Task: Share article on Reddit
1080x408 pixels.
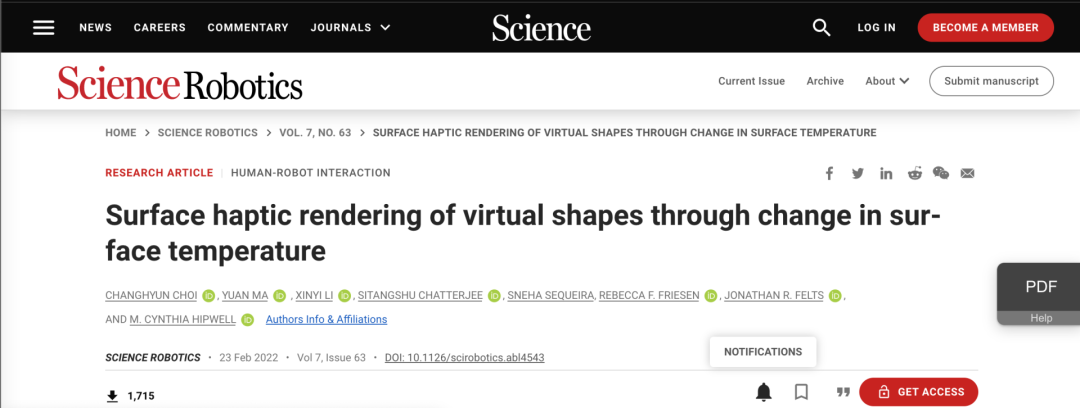Action: (x=914, y=173)
